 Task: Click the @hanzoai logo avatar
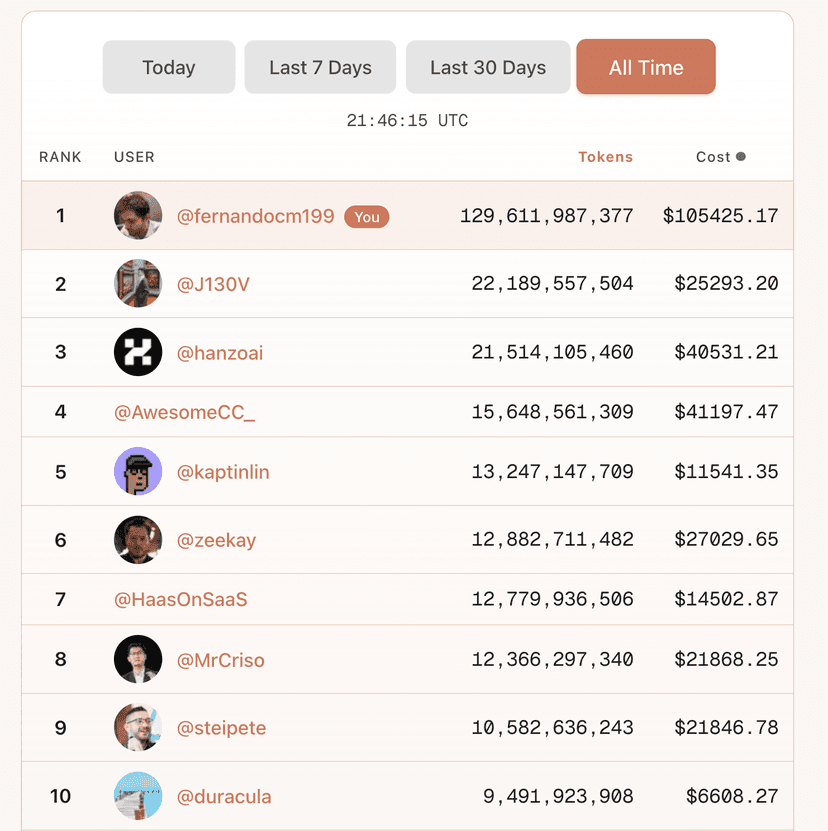tap(138, 351)
